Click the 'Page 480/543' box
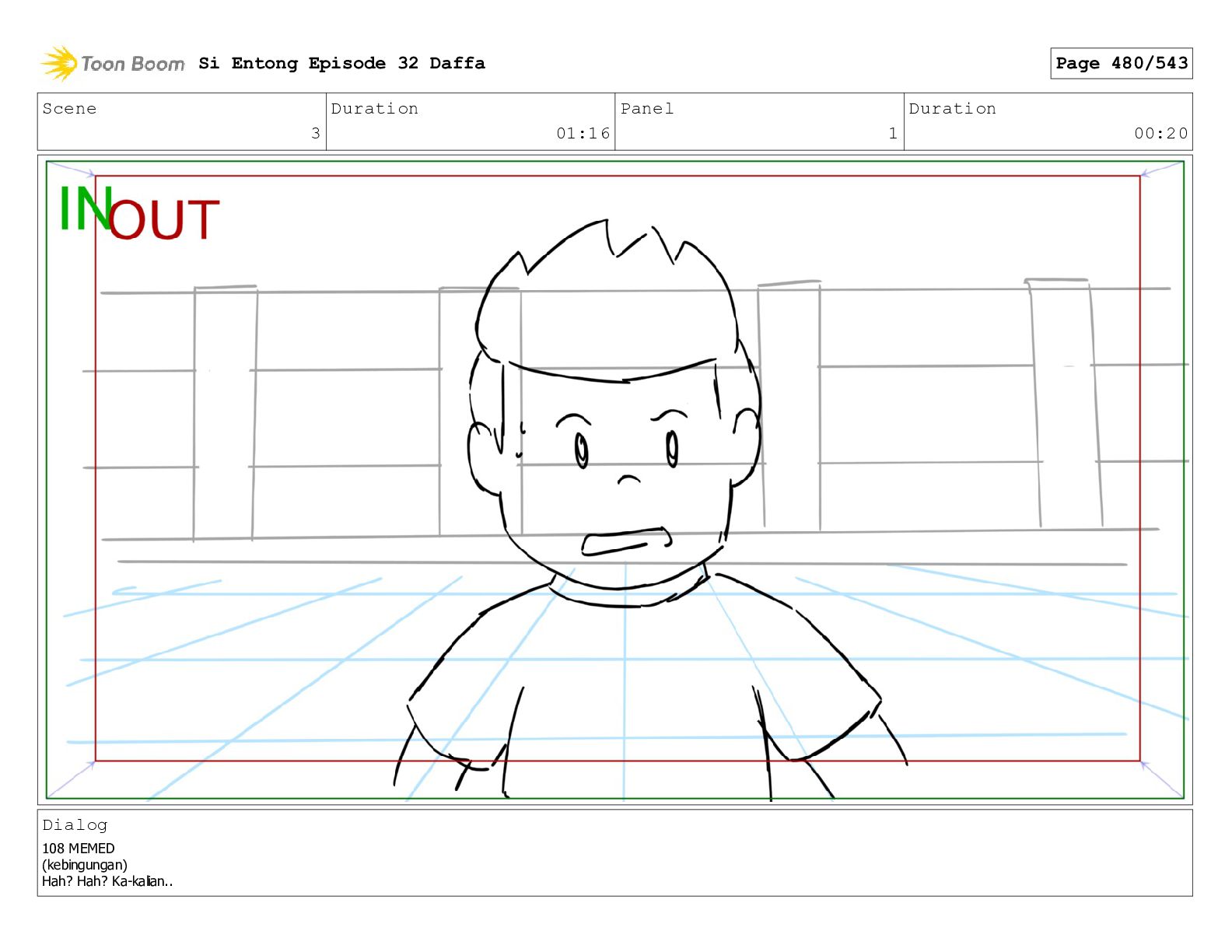The height and width of the screenshot is (952, 1232). (x=1121, y=63)
